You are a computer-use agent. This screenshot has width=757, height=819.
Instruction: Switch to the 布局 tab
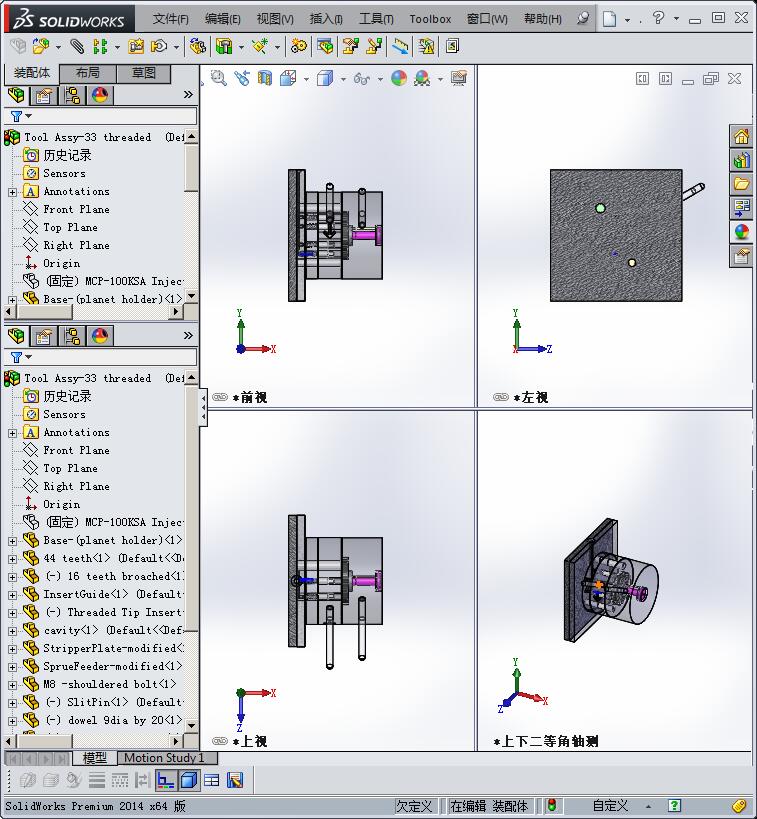(x=88, y=73)
